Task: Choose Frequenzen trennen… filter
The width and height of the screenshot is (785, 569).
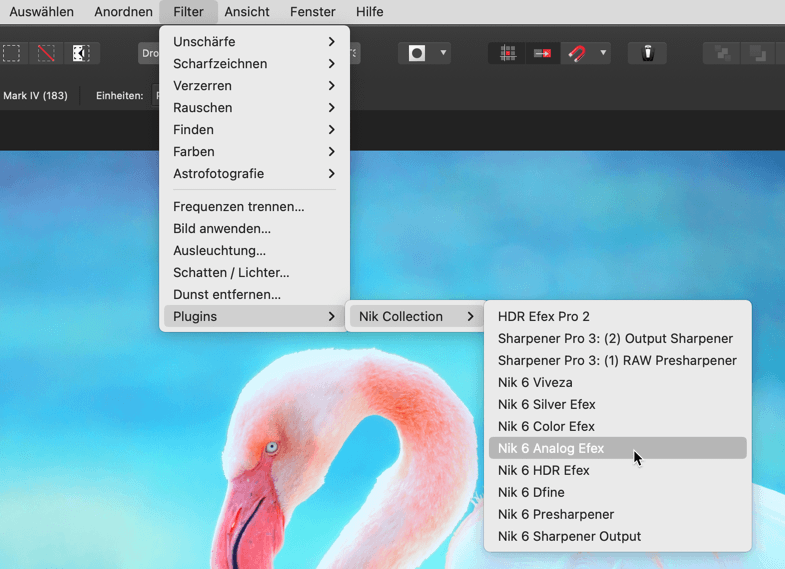Action: [x=254, y=207]
